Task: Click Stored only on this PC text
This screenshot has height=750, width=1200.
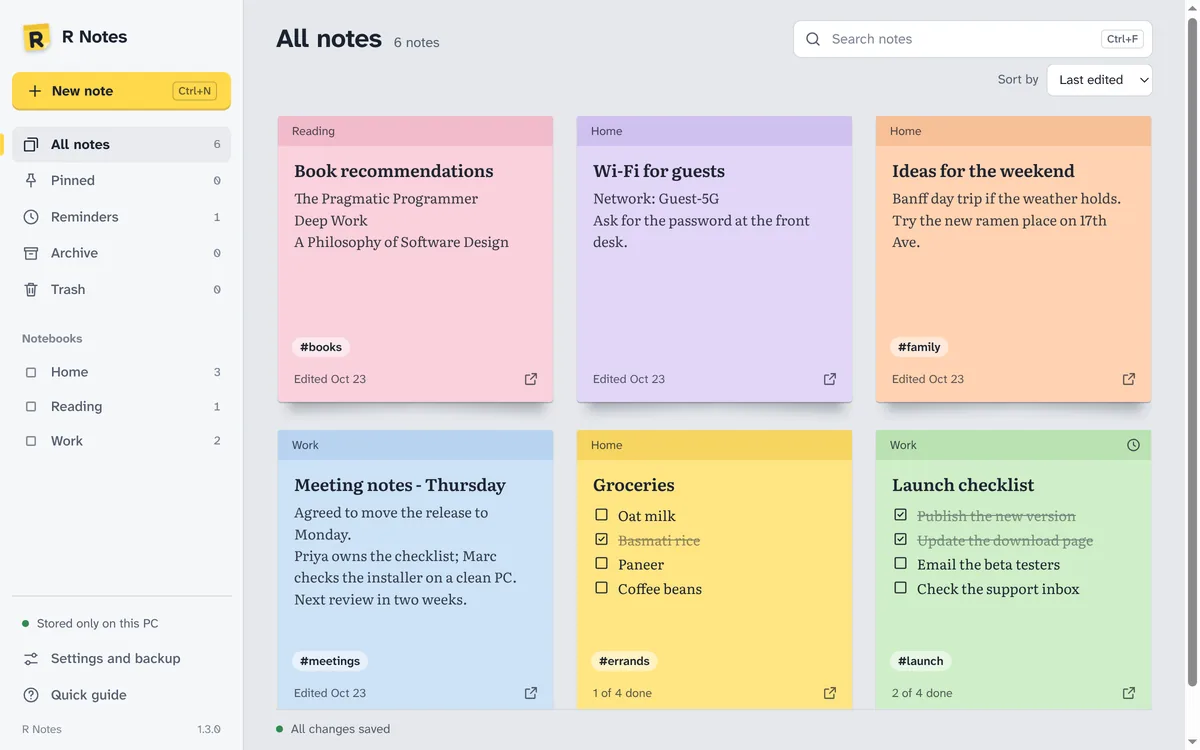Action: pyautogui.click(x=98, y=623)
